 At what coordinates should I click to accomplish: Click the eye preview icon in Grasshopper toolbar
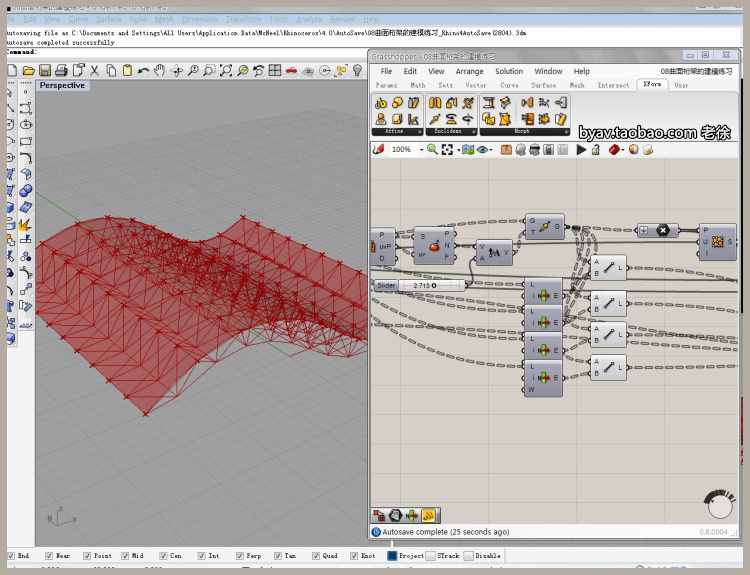[x=483, y=149]
